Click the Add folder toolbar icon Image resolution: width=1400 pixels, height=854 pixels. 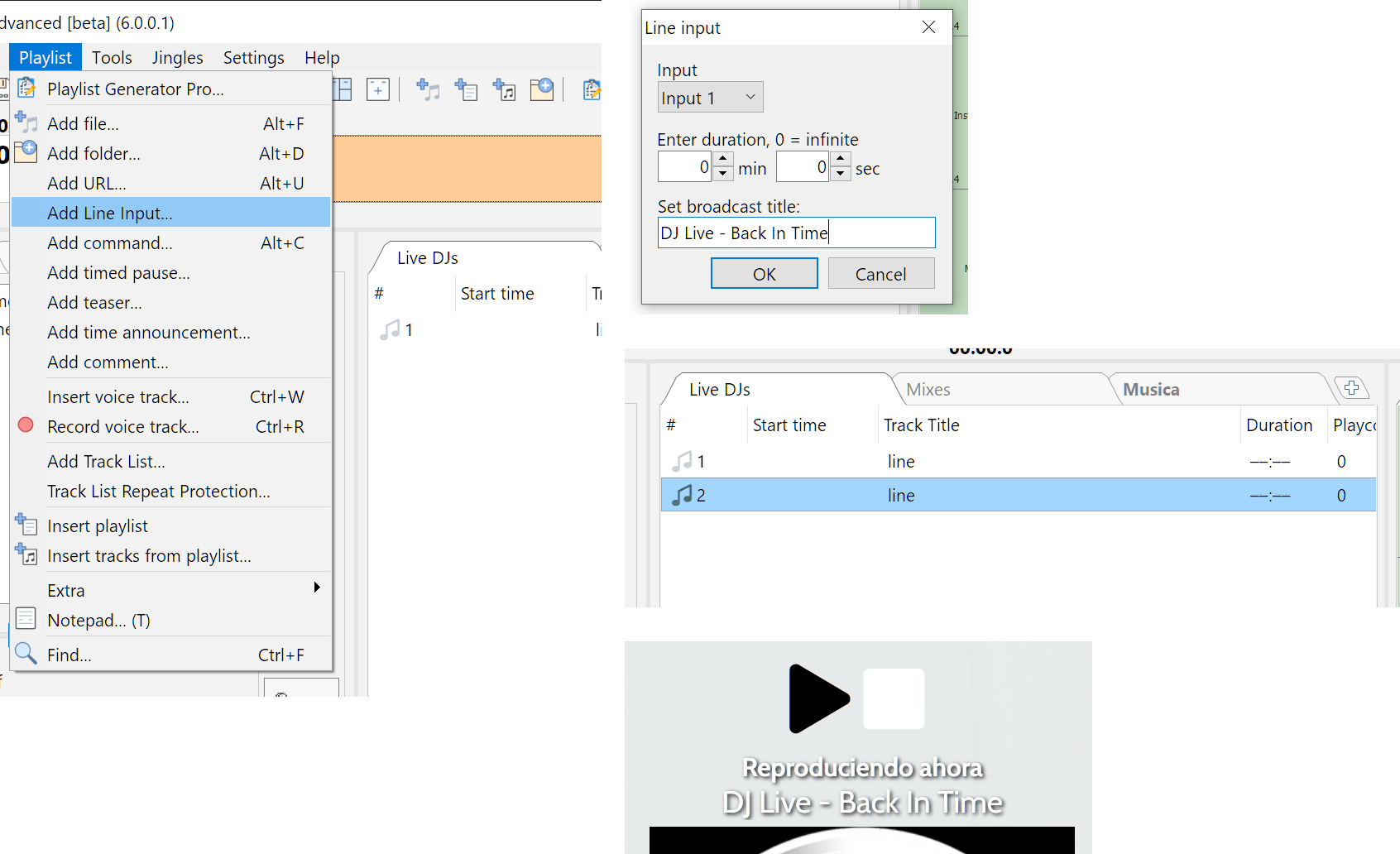(x=542, y=89)
